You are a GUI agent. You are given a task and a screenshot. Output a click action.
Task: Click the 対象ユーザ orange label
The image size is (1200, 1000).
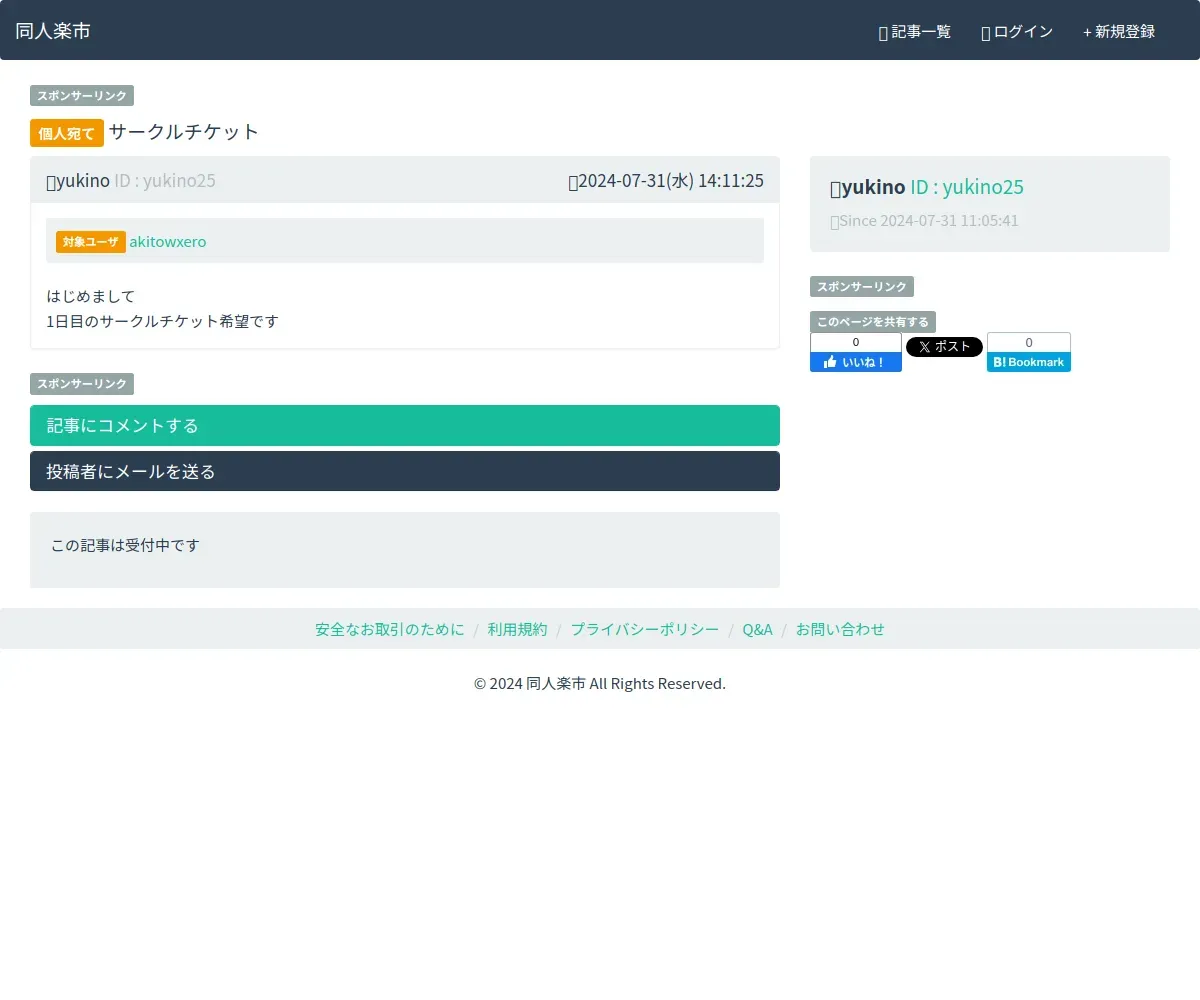point(91,242)
